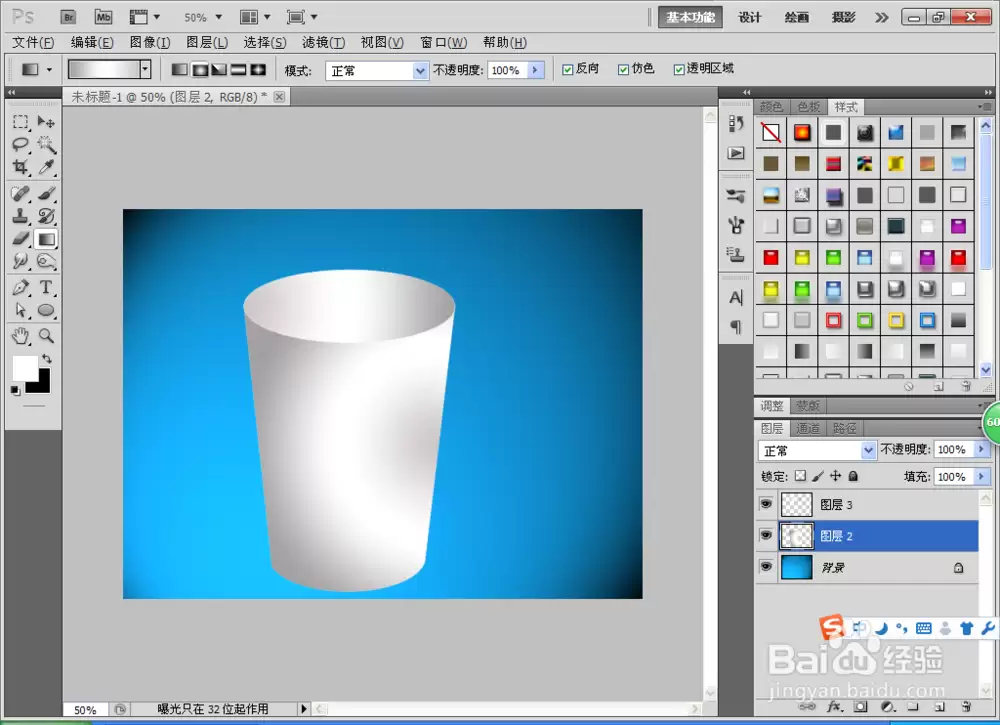Hide 图层 2 layer visibility eye
The width and height of the screenshot is (1000, 725).
(x=766, y=536)
